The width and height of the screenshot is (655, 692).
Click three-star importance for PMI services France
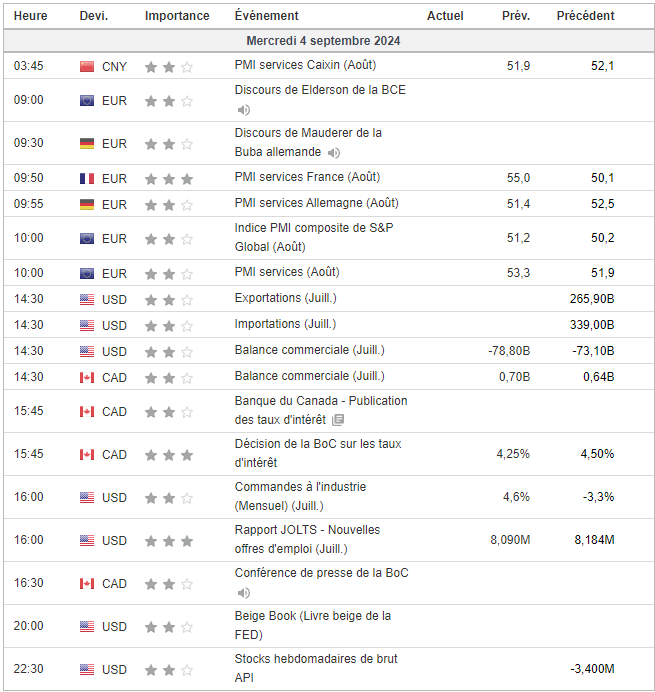[169, 179]
